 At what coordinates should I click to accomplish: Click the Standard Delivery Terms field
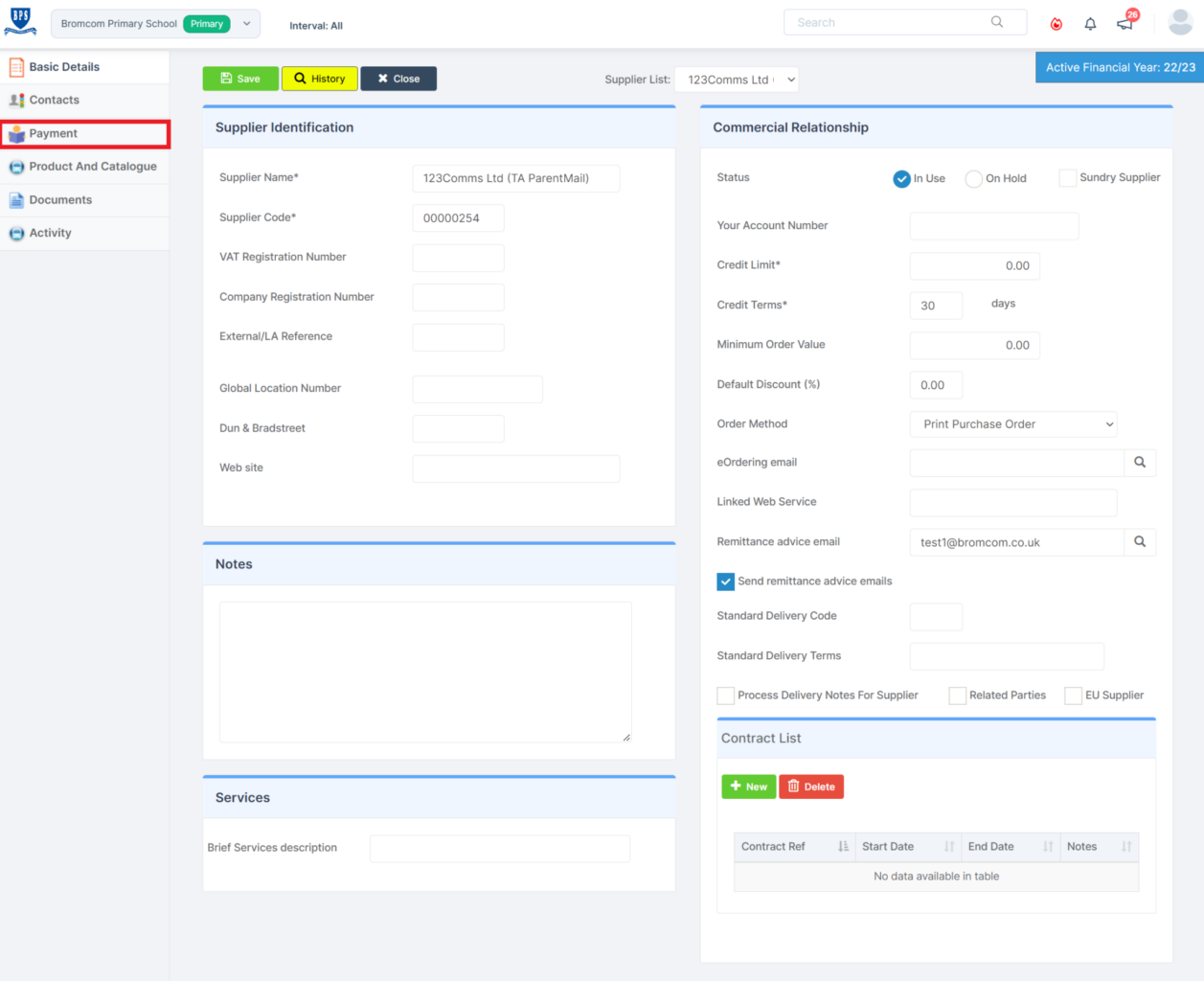(x=1007, y=656)
